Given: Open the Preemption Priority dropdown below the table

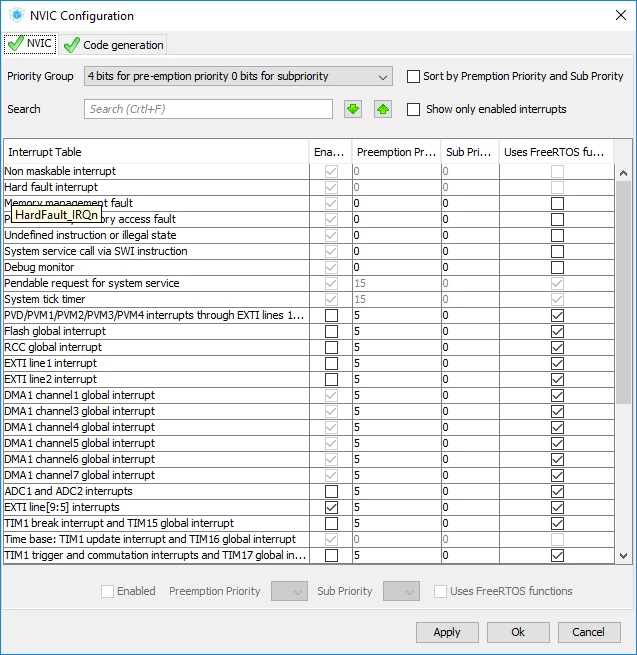Looking at the screenshot, I should 289,591.
